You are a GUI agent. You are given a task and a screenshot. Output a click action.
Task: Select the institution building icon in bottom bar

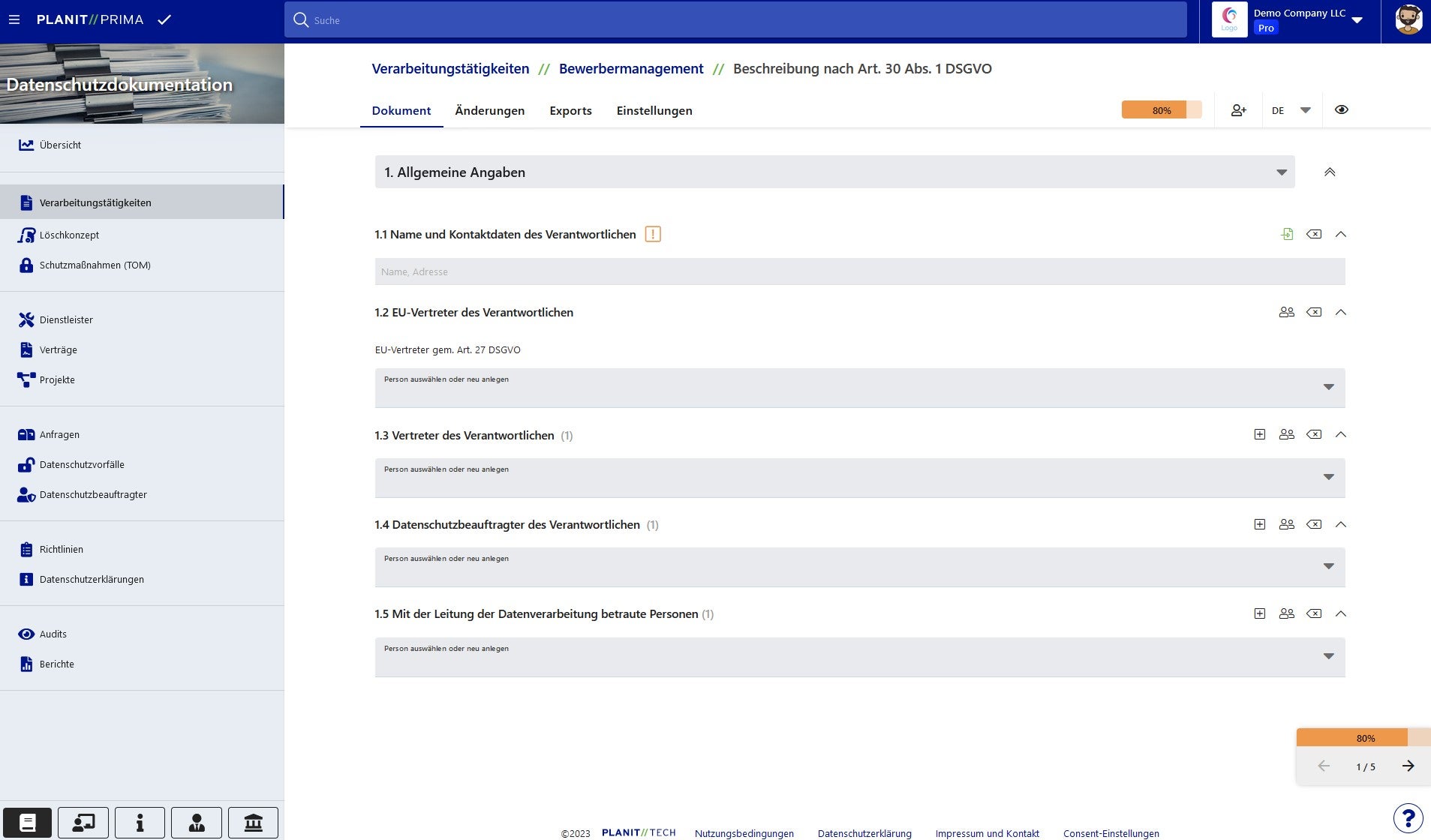(x=253, y=823)
